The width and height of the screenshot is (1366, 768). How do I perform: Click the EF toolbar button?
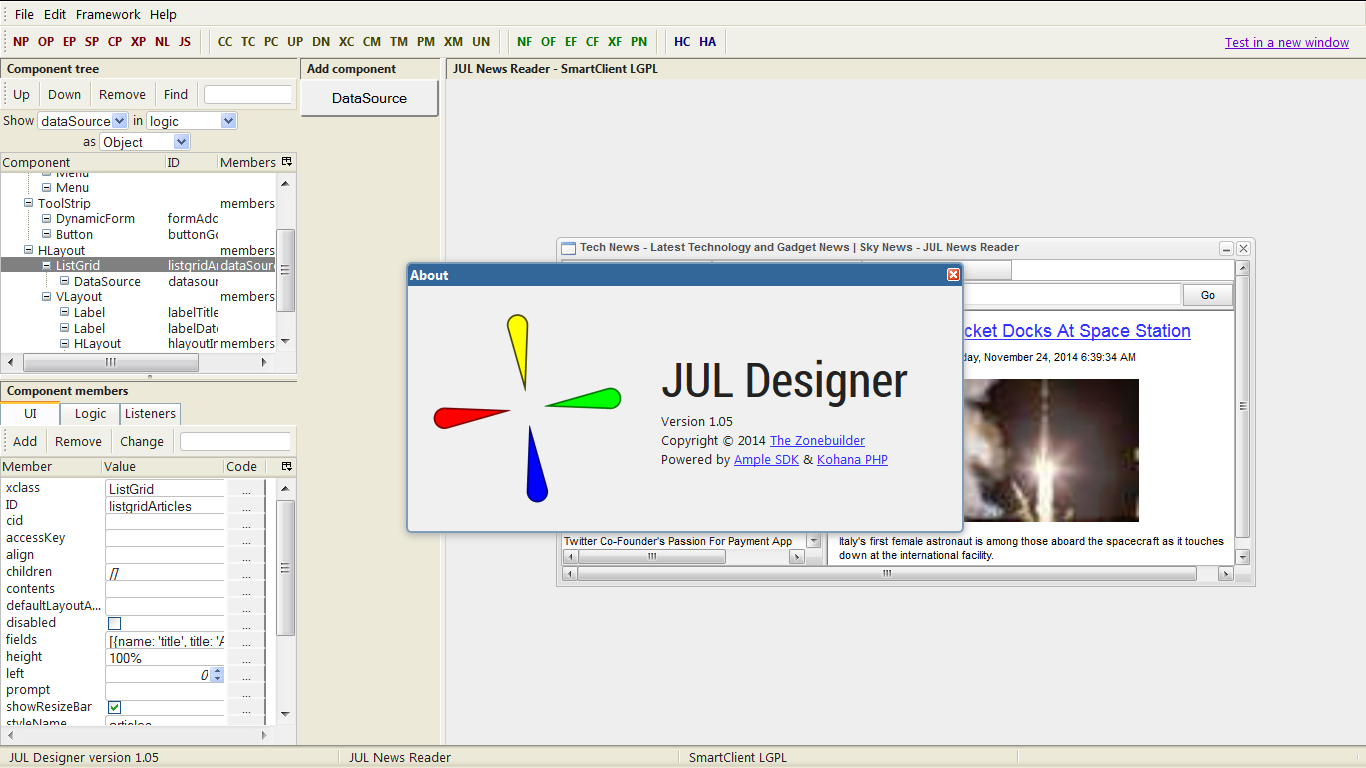coord(571,41)
